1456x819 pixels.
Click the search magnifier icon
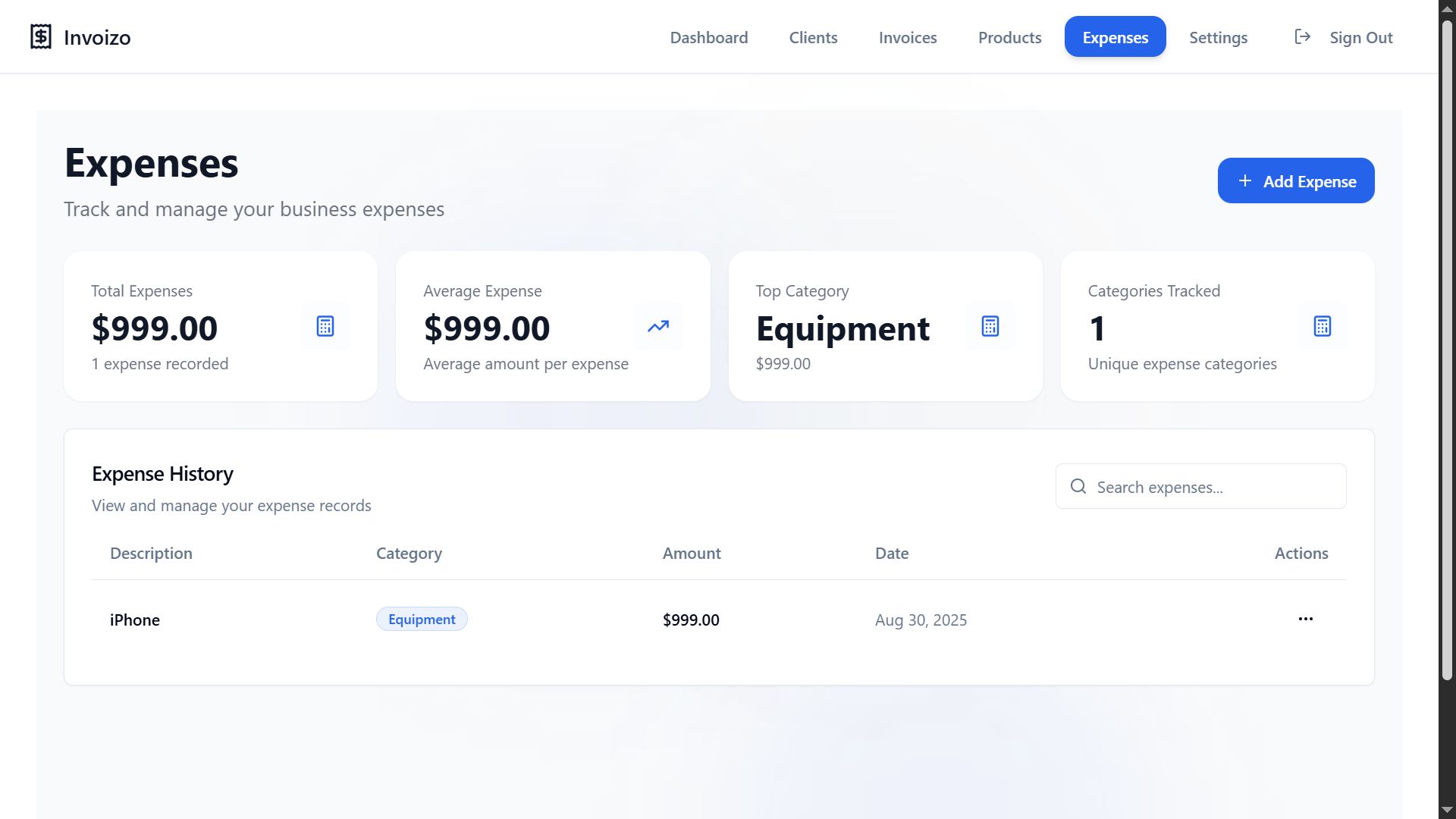1078,486
